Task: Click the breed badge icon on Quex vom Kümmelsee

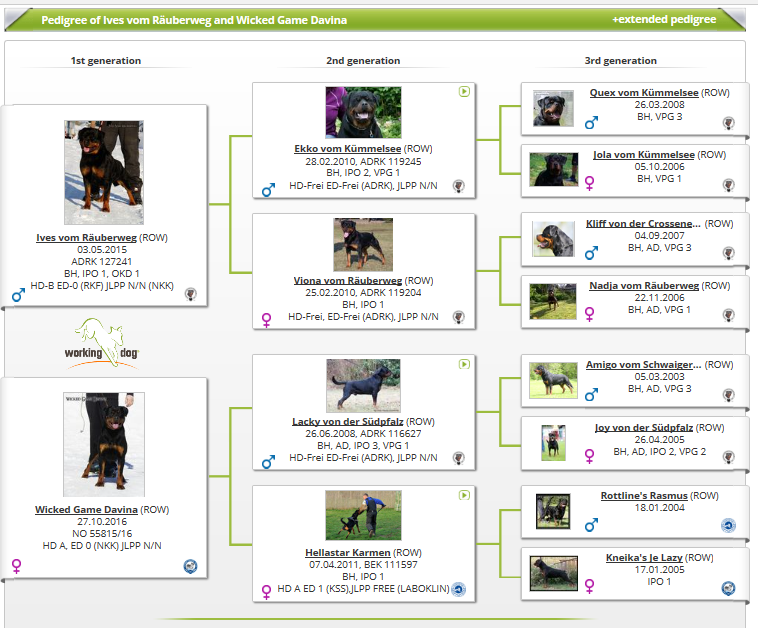Action: tap(729, 123)
